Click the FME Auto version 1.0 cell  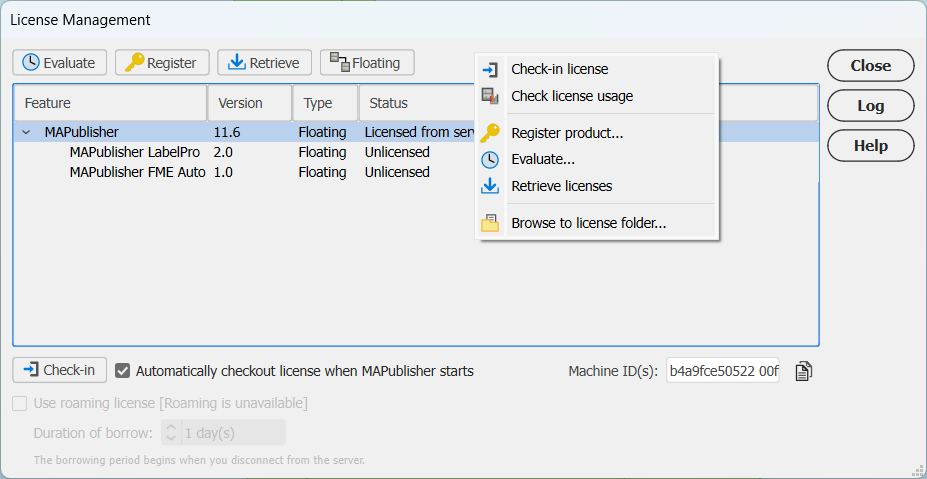(223, 172)
